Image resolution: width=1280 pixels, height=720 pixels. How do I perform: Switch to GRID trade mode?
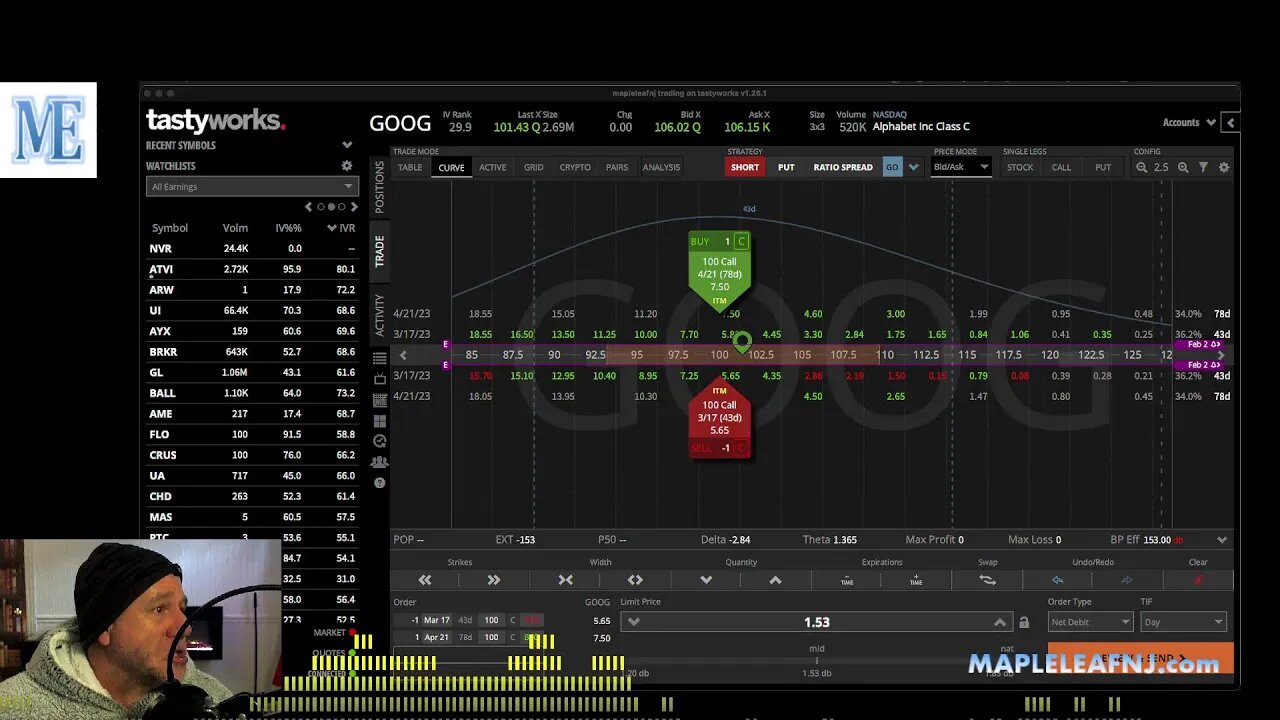(x=534, y=167)
